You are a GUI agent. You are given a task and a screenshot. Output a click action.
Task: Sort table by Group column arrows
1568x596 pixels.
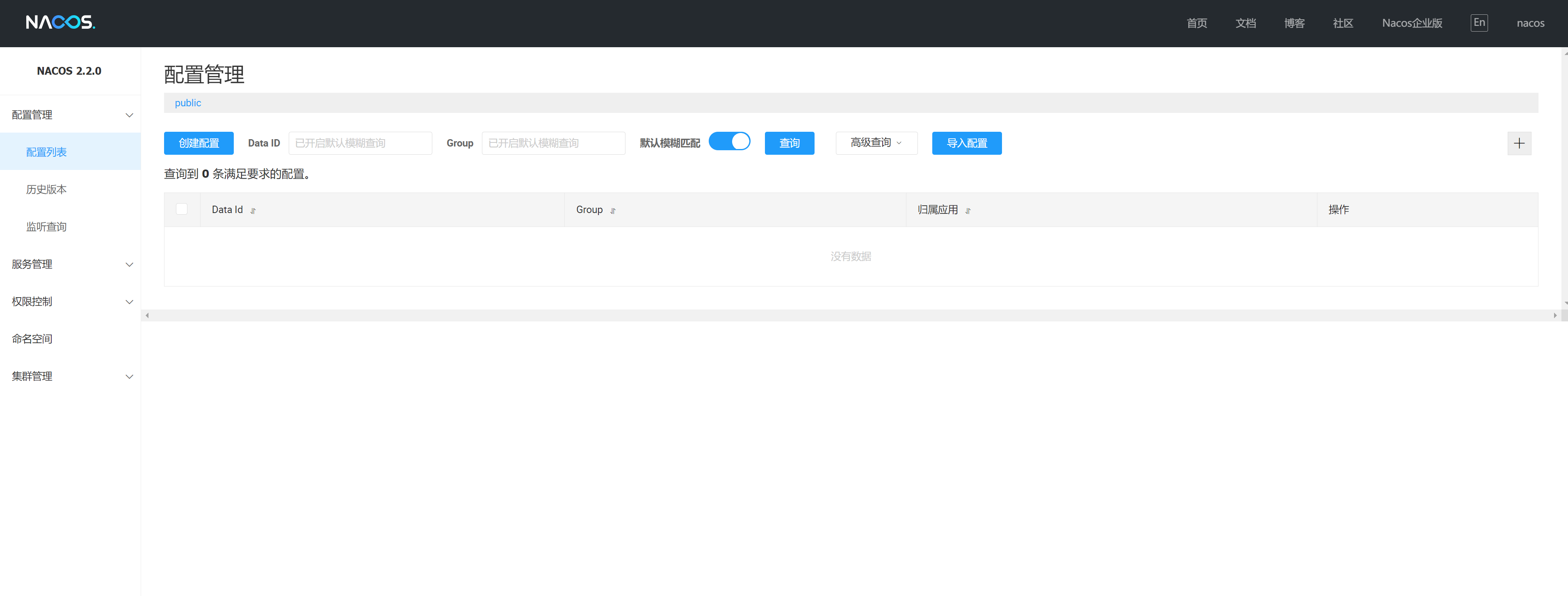(x=613, y=211)
